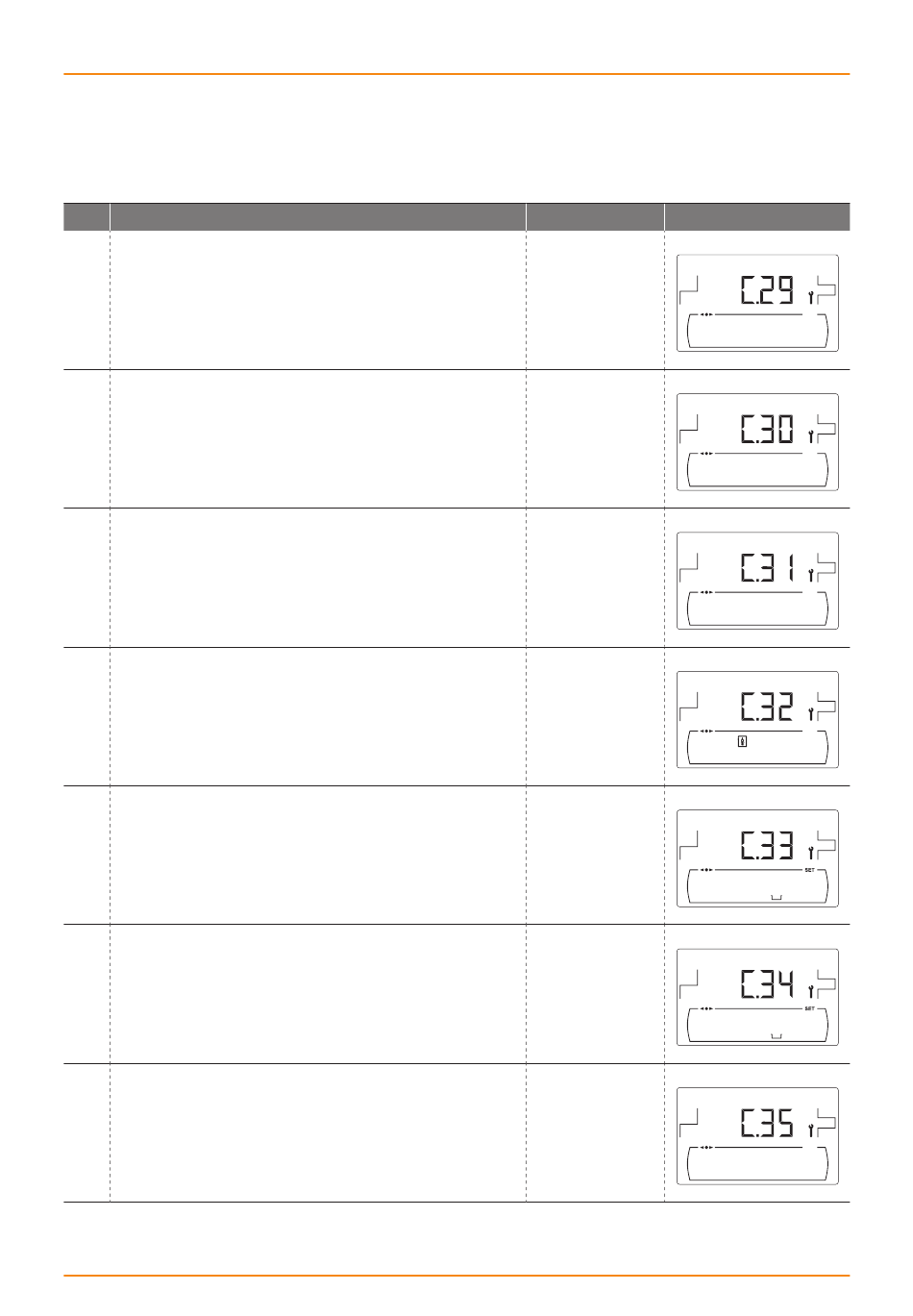
Task: Select the C.32 parameter code digits
Action: pos(767,707)
